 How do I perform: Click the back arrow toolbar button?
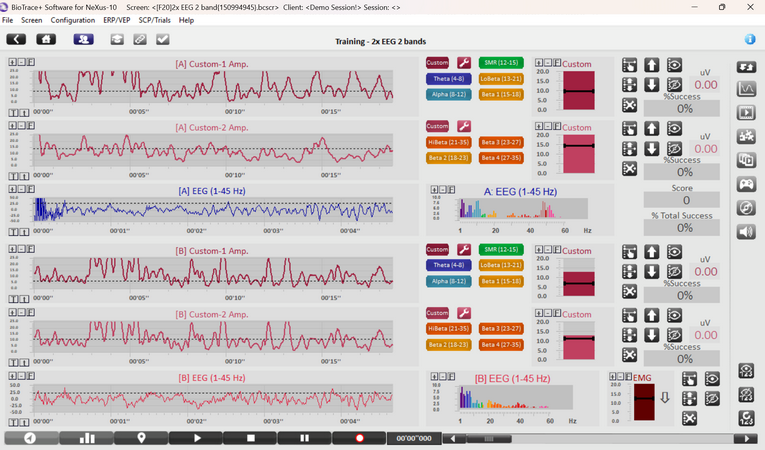16,40
